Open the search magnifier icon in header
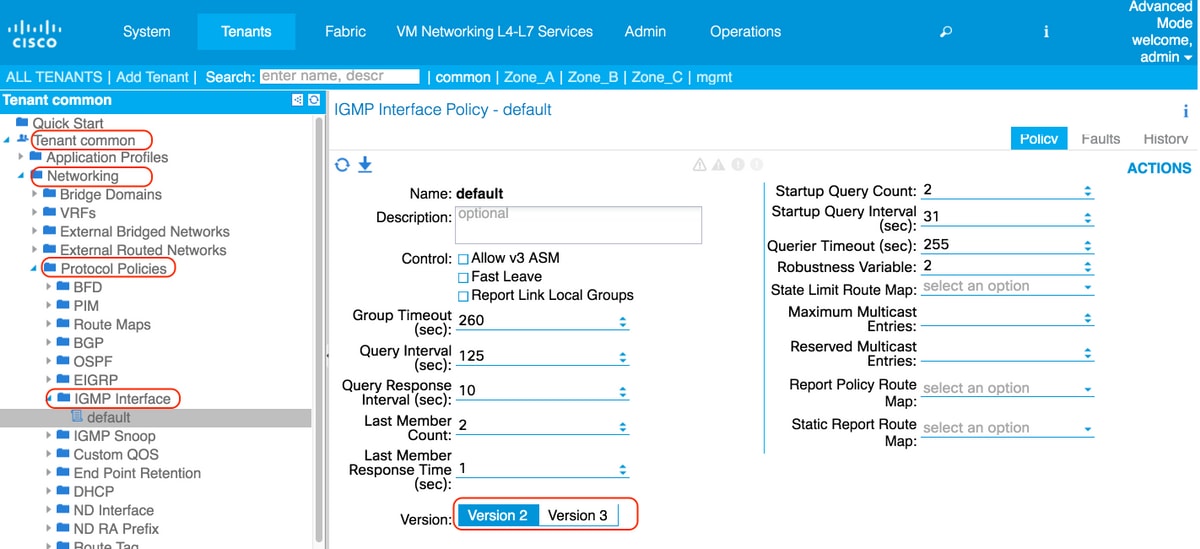 946,32
